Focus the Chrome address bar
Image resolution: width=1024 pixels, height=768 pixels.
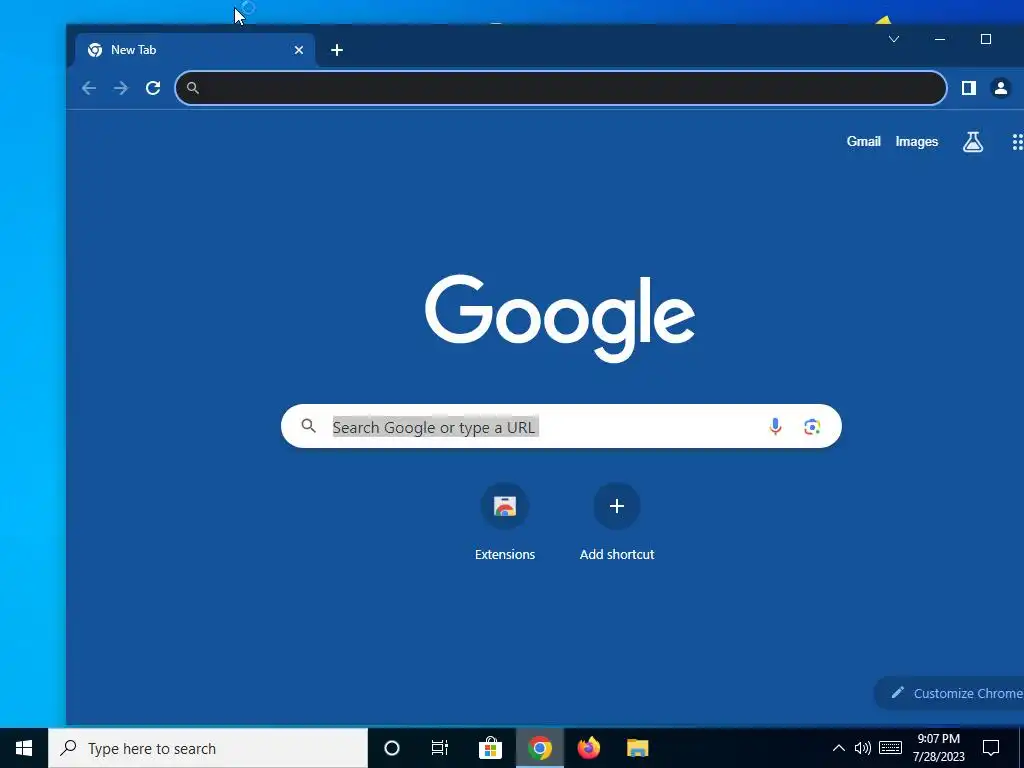pos(561,88)
